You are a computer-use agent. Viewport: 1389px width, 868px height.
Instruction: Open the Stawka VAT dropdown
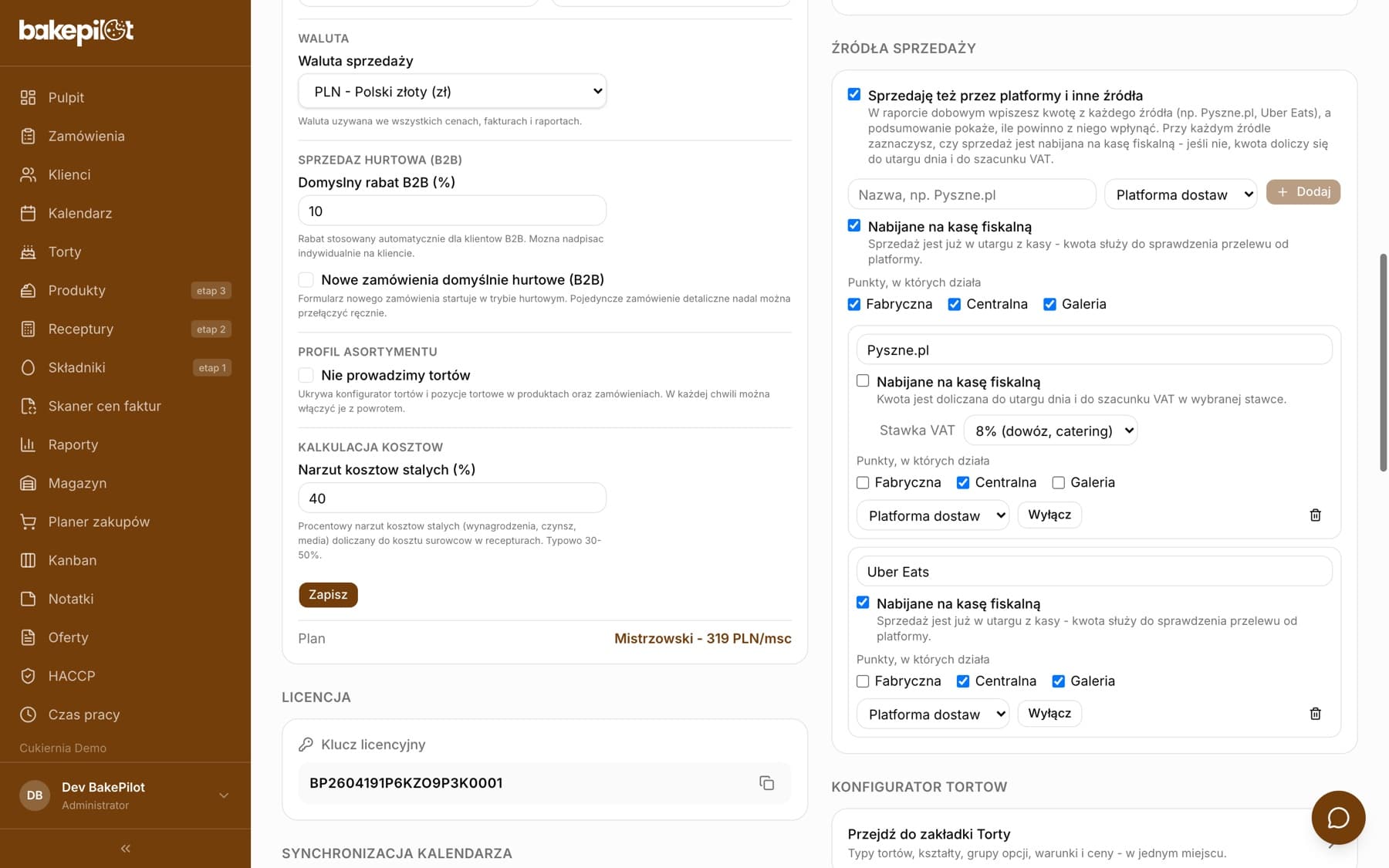(x=1050, y=431)
